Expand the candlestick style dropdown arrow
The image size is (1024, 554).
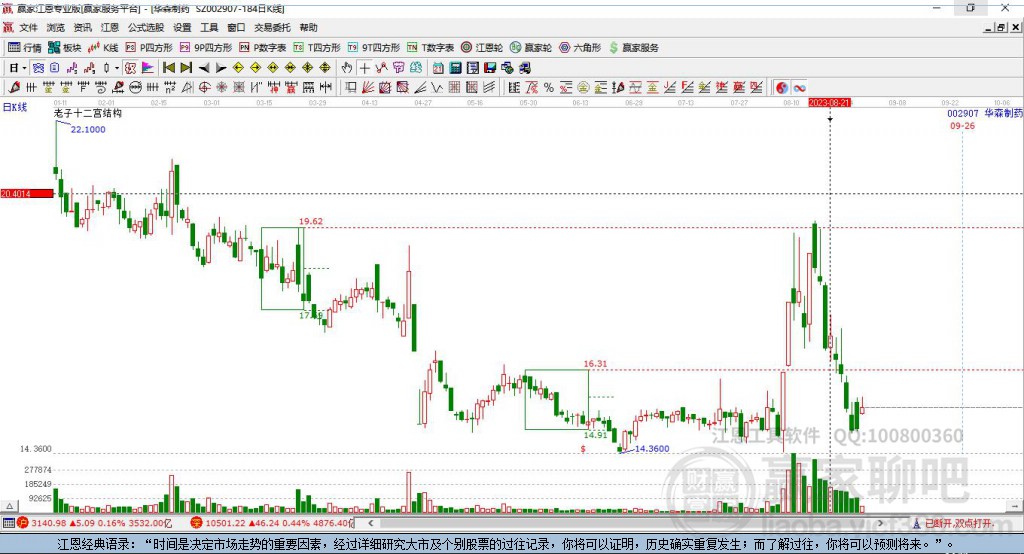[116, 68]
